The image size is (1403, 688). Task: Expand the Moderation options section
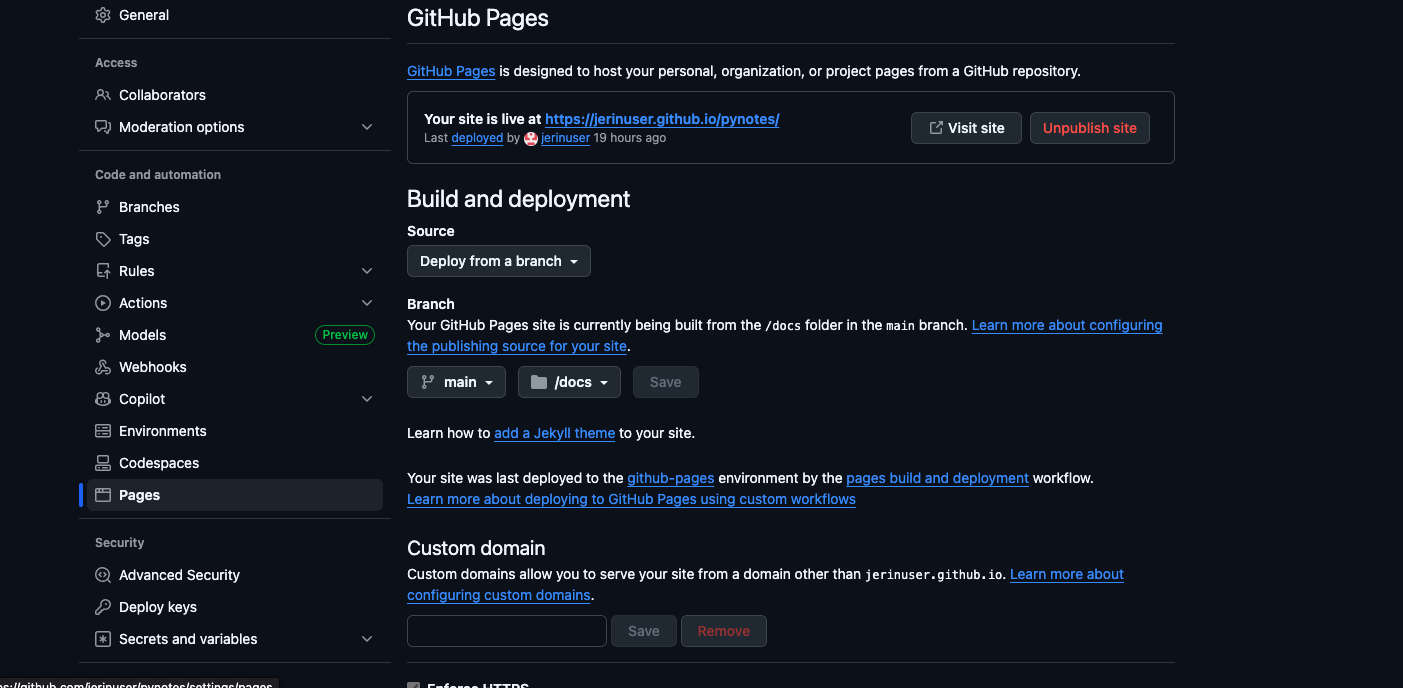367,127
